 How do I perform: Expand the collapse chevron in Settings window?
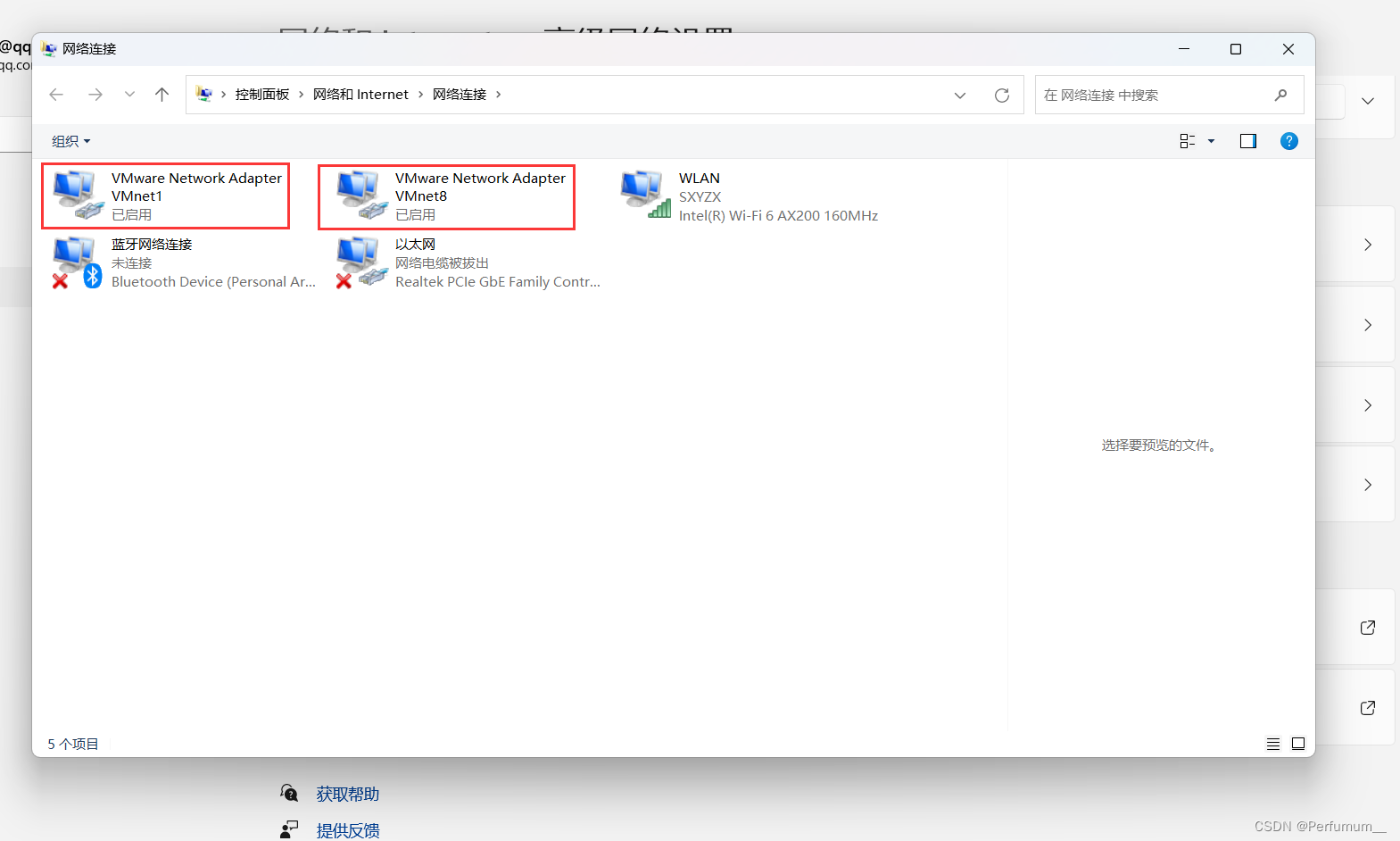(x=1368, y=101)
